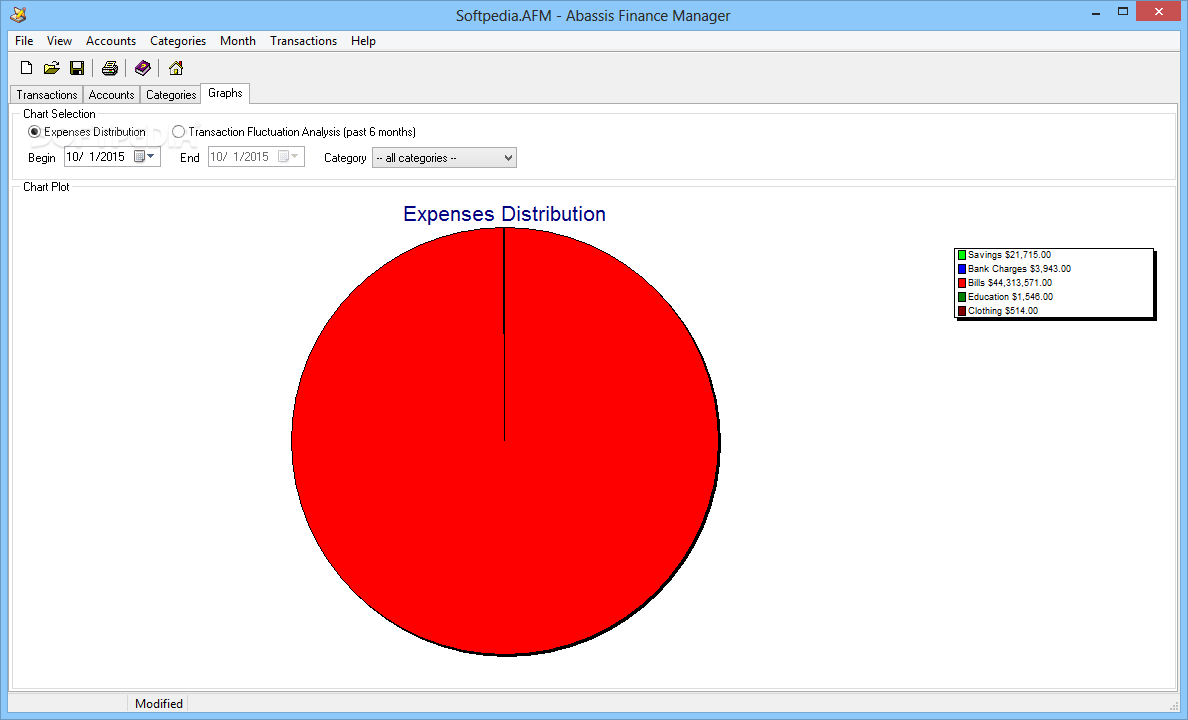Open the Accounts menu
The image size is (1188, 720).
coord(111,41)
